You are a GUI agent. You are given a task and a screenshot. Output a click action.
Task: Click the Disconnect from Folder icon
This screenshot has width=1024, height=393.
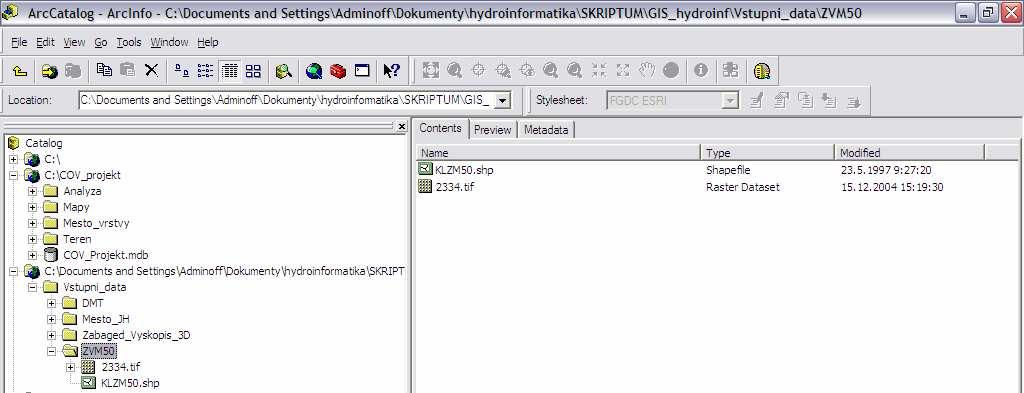(x=72, y=71)
